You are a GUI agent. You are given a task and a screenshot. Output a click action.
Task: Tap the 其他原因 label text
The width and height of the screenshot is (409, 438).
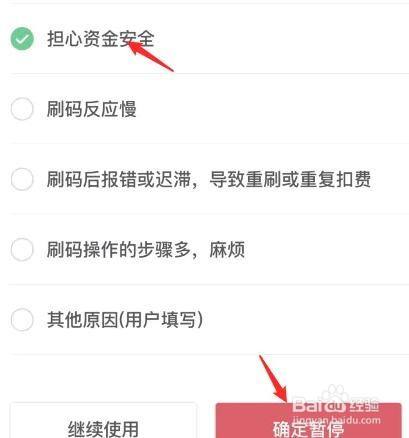(82, 319)
